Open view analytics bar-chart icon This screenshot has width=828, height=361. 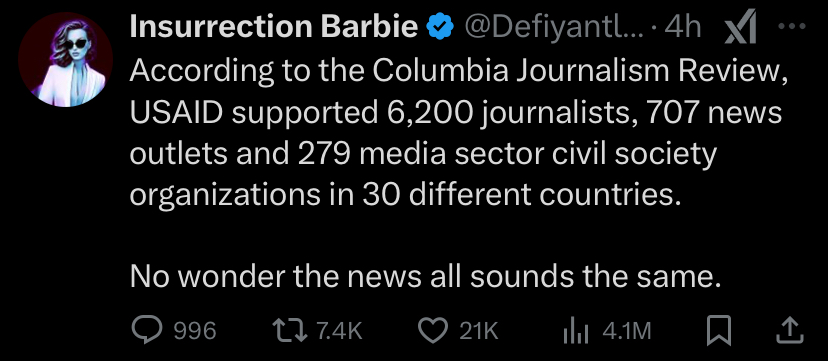click(x=572, y=331)
